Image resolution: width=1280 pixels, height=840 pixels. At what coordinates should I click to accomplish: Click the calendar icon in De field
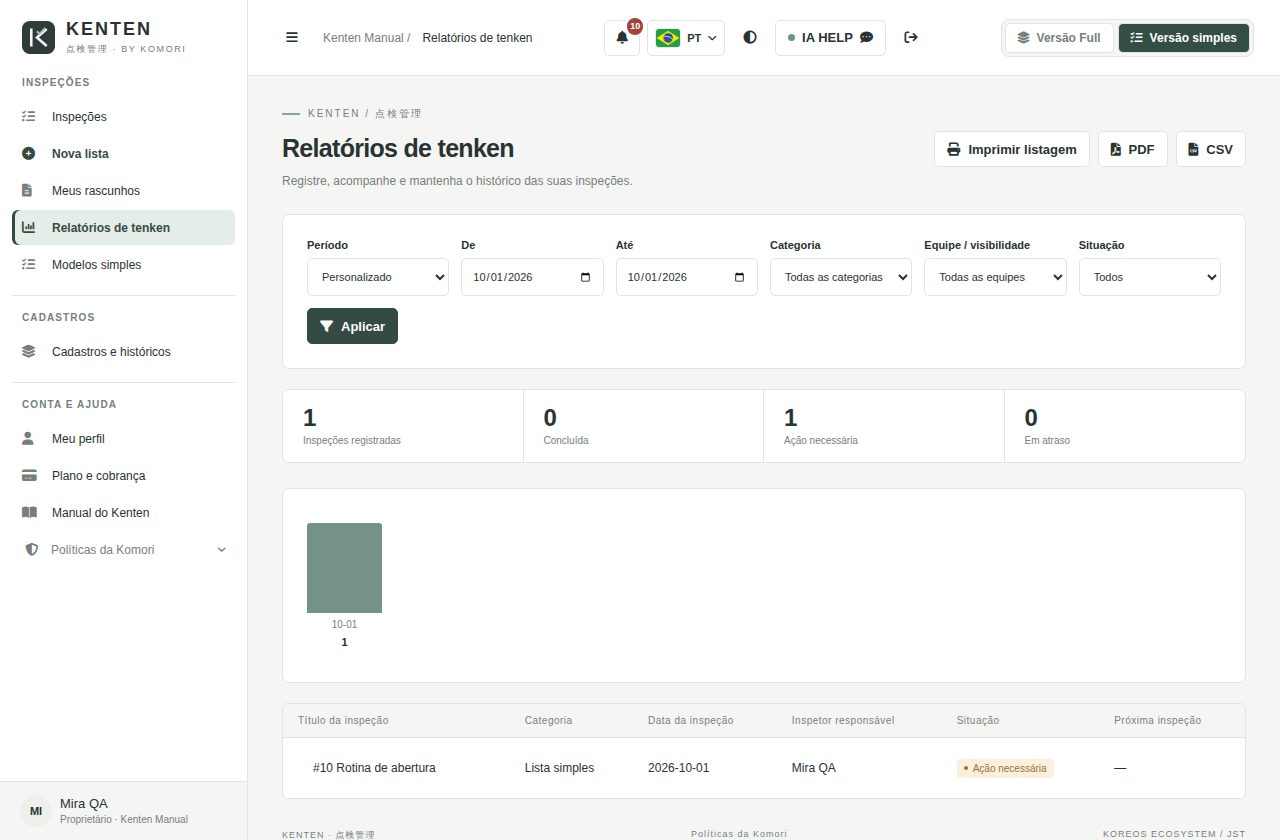[585, 277]
